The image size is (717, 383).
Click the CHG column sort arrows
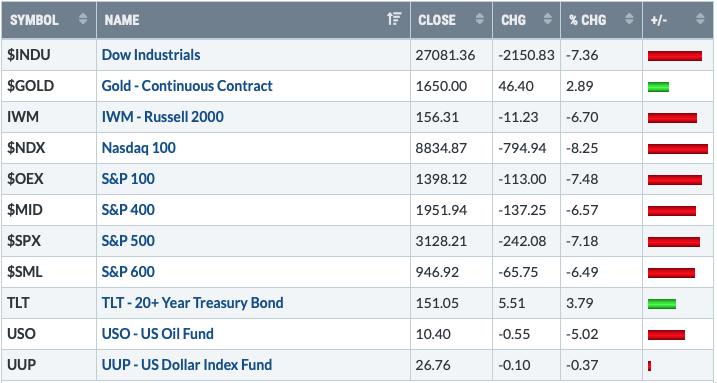[x=547, y=19]
